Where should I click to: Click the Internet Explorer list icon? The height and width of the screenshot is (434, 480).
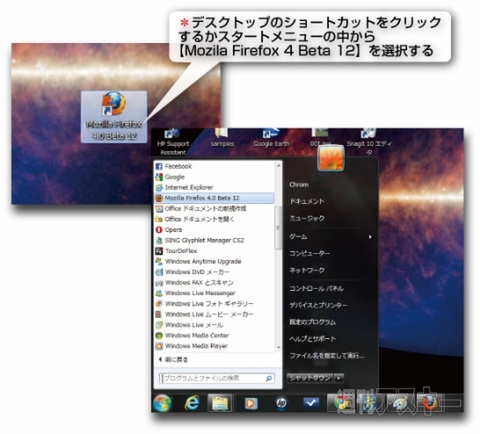click(159, 187)
